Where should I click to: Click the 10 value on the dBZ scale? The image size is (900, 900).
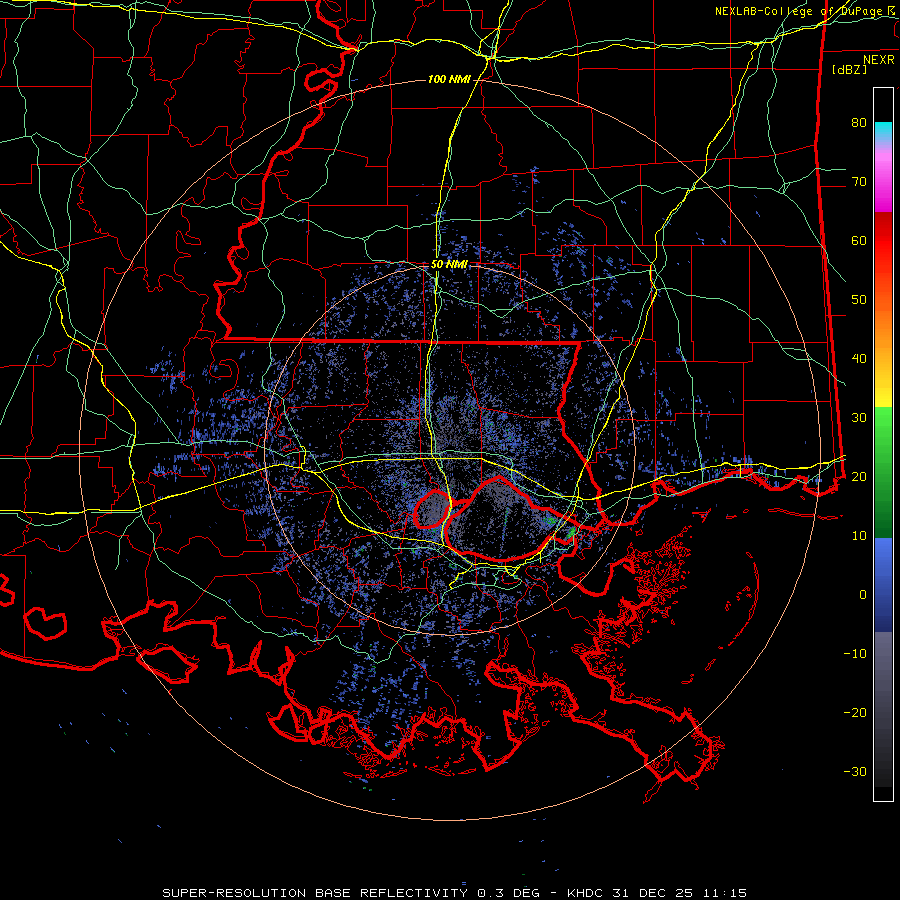859,536
